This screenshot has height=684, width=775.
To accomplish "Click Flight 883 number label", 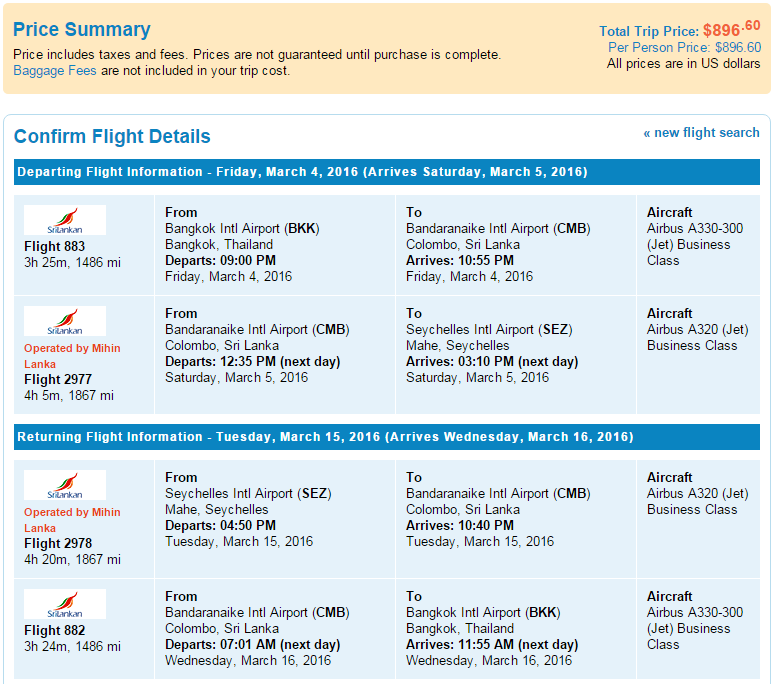I will pyautogui.click(x=54, y=246).
